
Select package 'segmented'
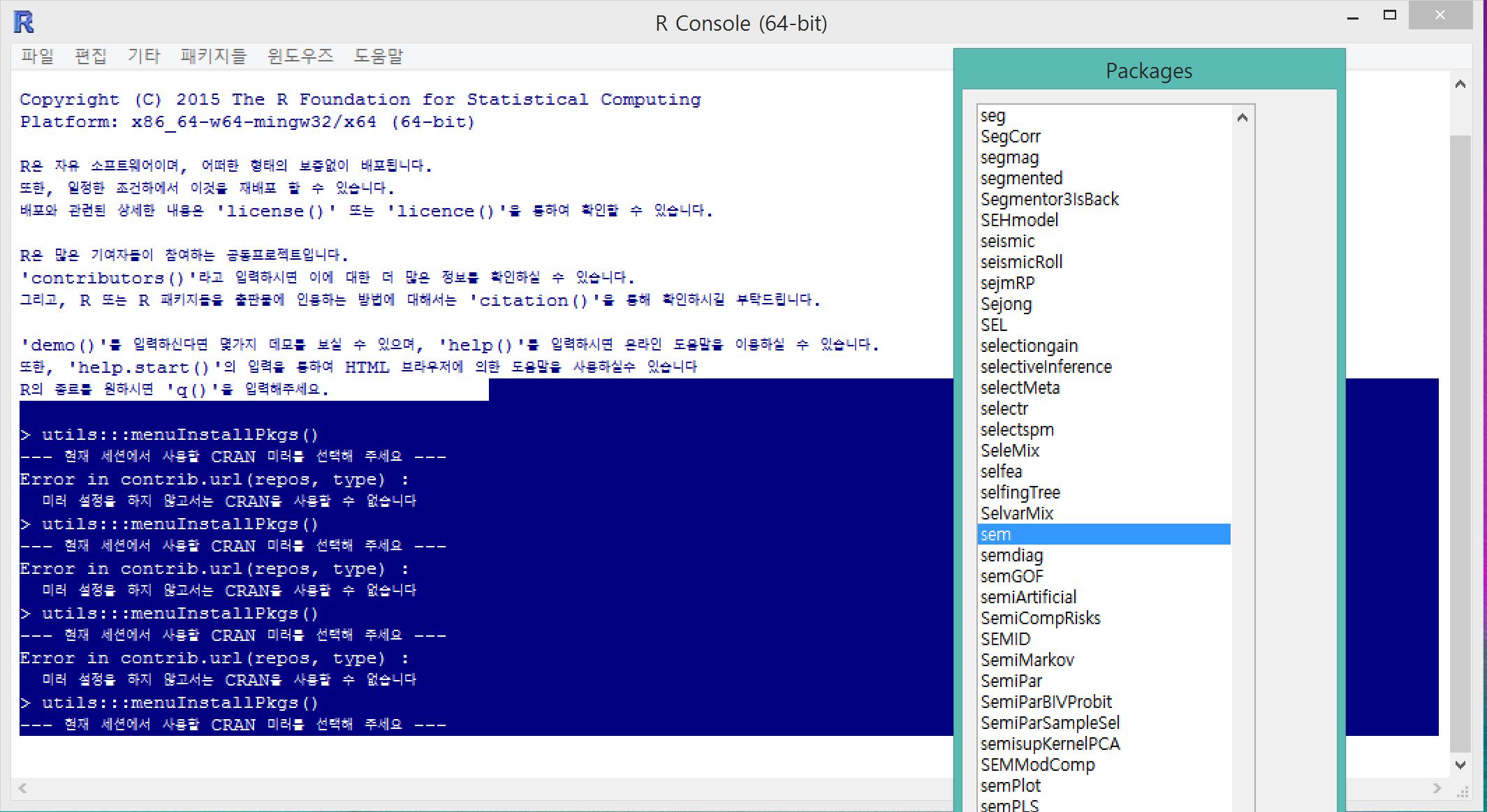click(1104, 179)
